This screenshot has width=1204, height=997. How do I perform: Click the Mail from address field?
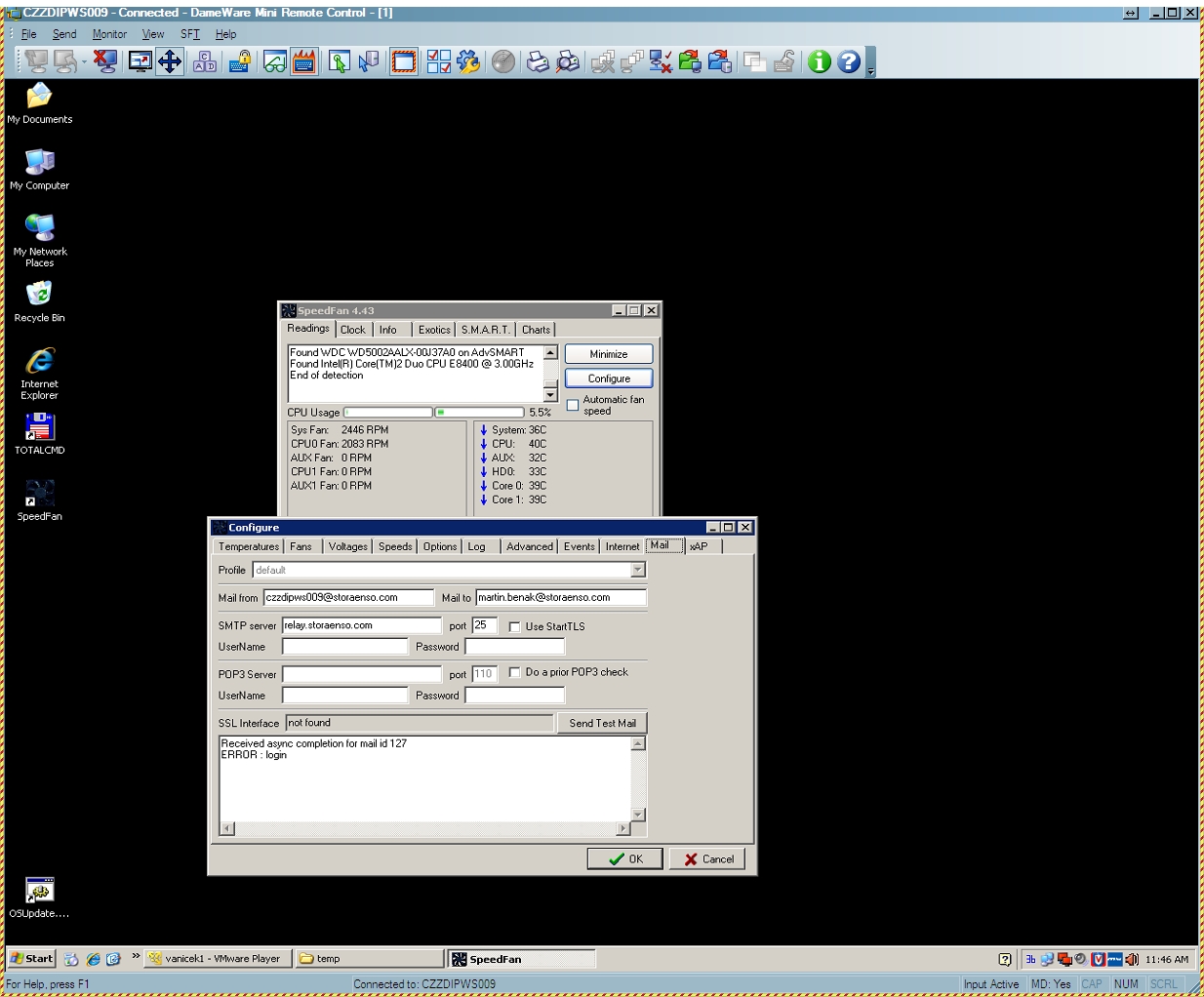click(348, 597)
